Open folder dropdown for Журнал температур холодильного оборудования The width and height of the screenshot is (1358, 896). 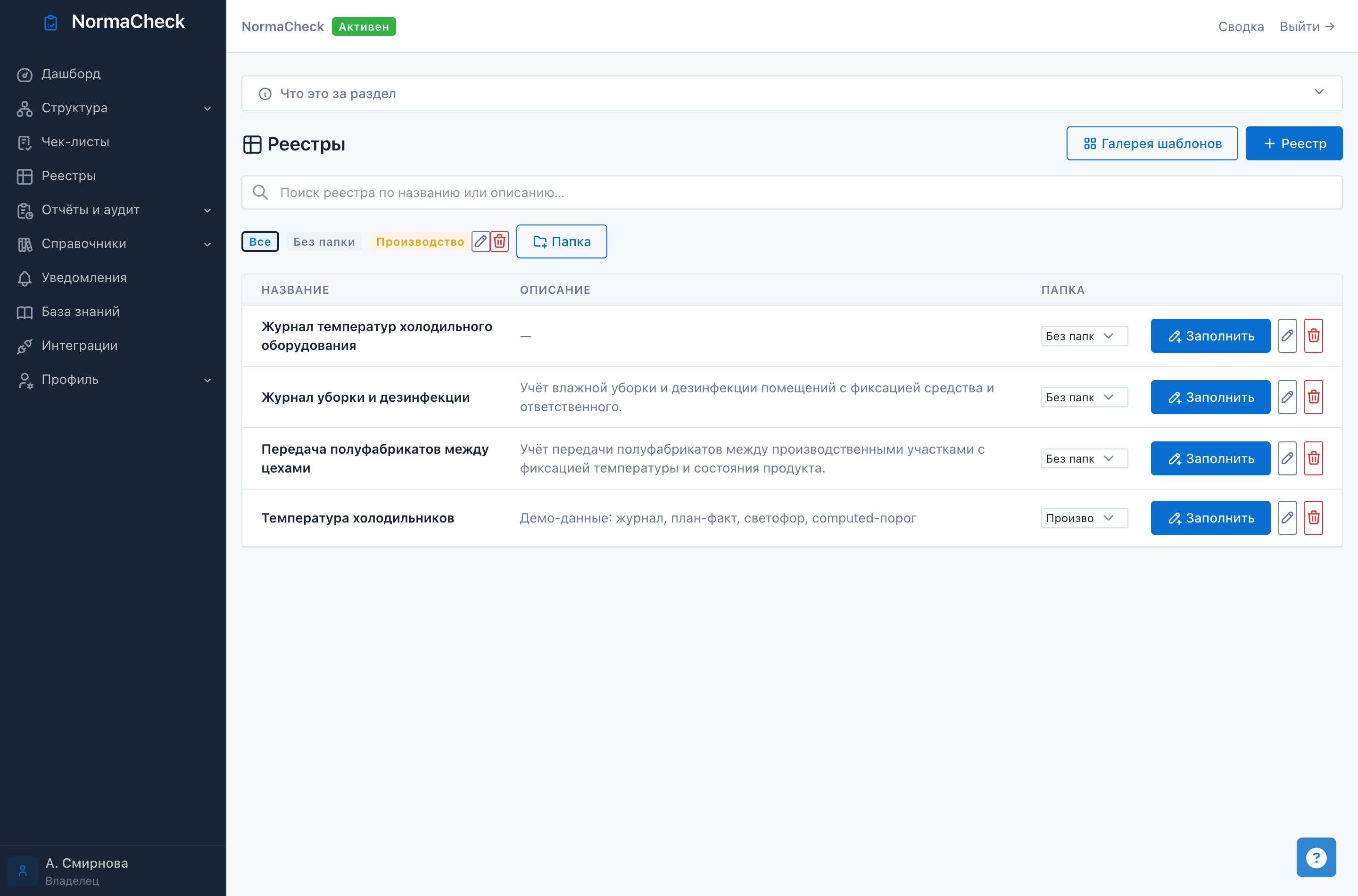(1084, 336)
